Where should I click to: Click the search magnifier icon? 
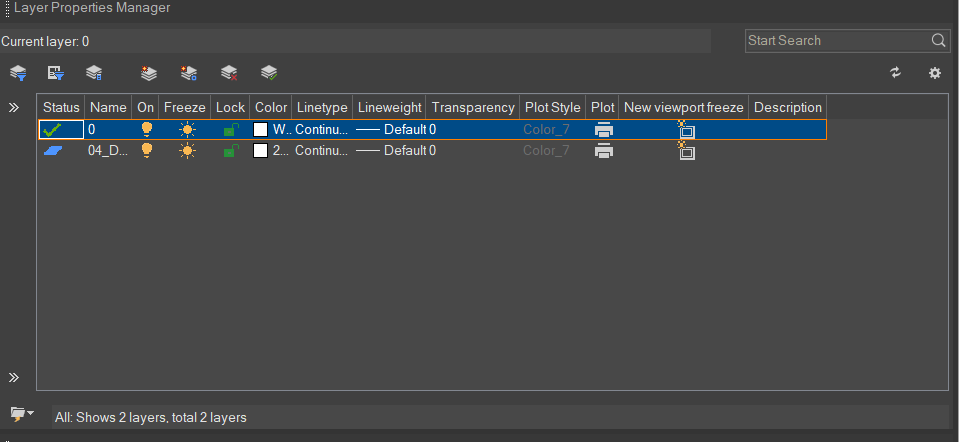click(x=938, y=40)
